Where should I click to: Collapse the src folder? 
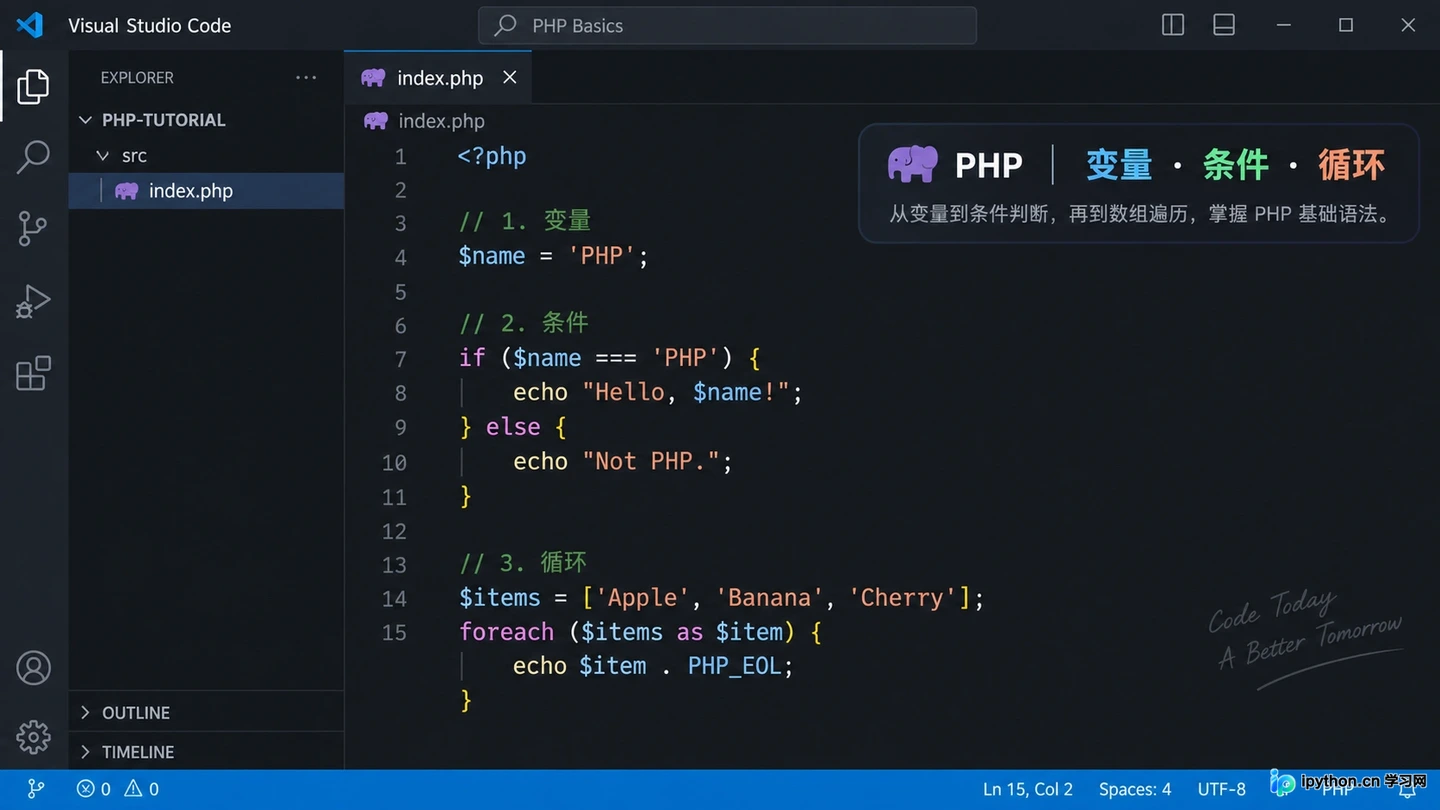(206, 156)
